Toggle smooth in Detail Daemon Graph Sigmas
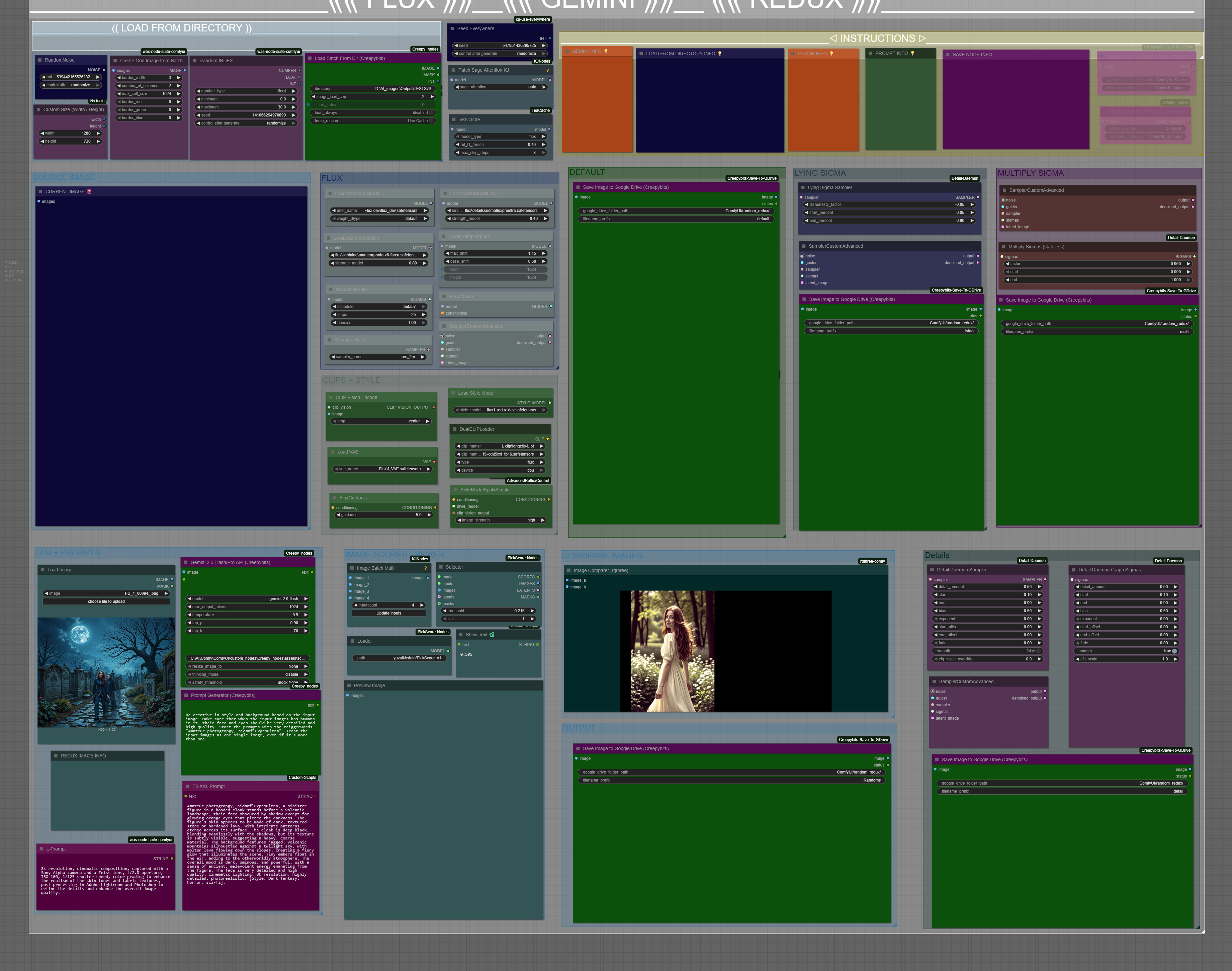The width and height of the screenshot is (1232, 971). coord(1174,651)
